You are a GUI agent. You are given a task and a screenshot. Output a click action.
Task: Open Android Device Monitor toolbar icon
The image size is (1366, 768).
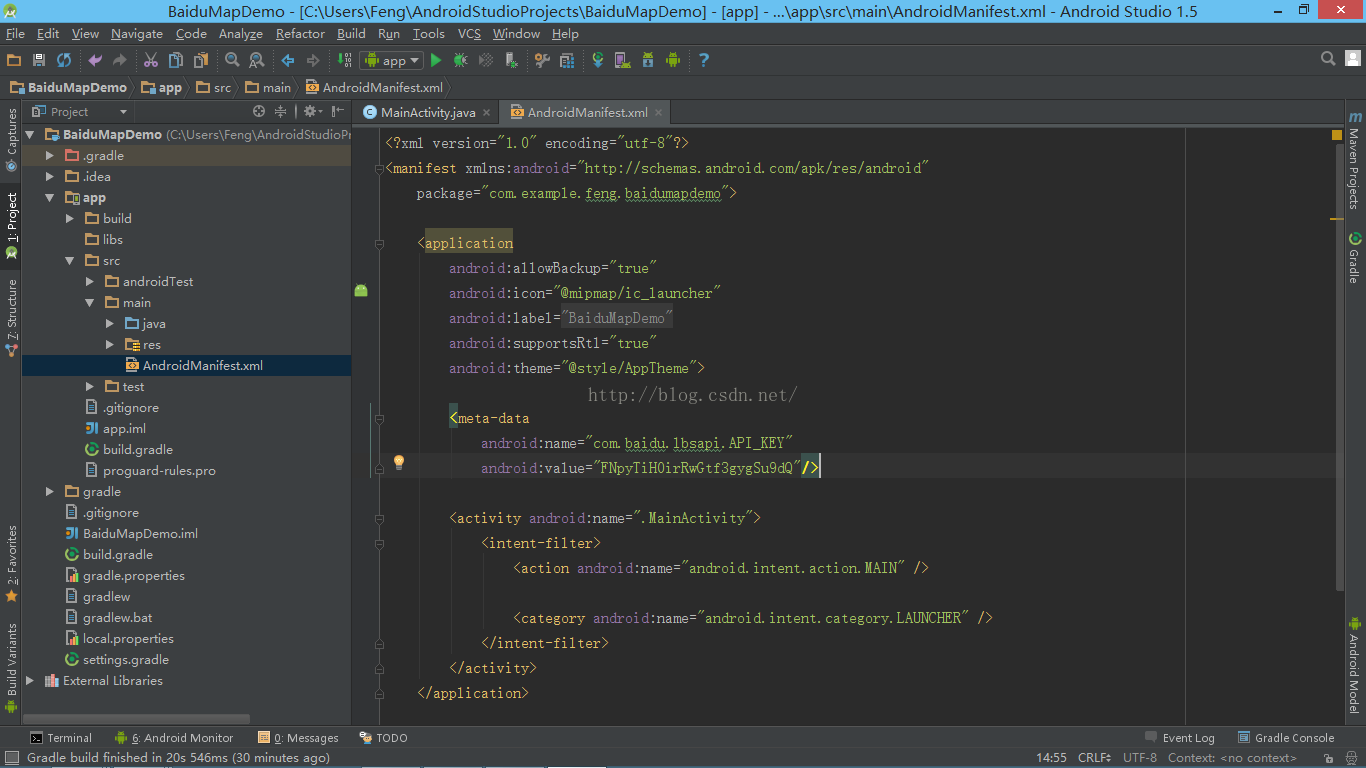pos(672,60)
